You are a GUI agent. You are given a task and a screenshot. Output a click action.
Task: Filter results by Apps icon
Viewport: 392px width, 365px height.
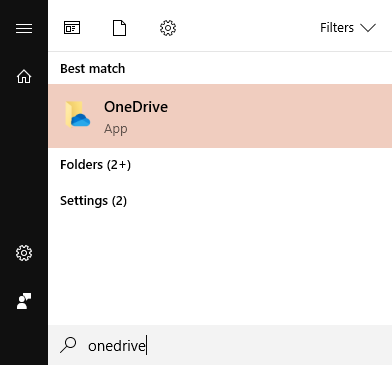tap(72, 28)
